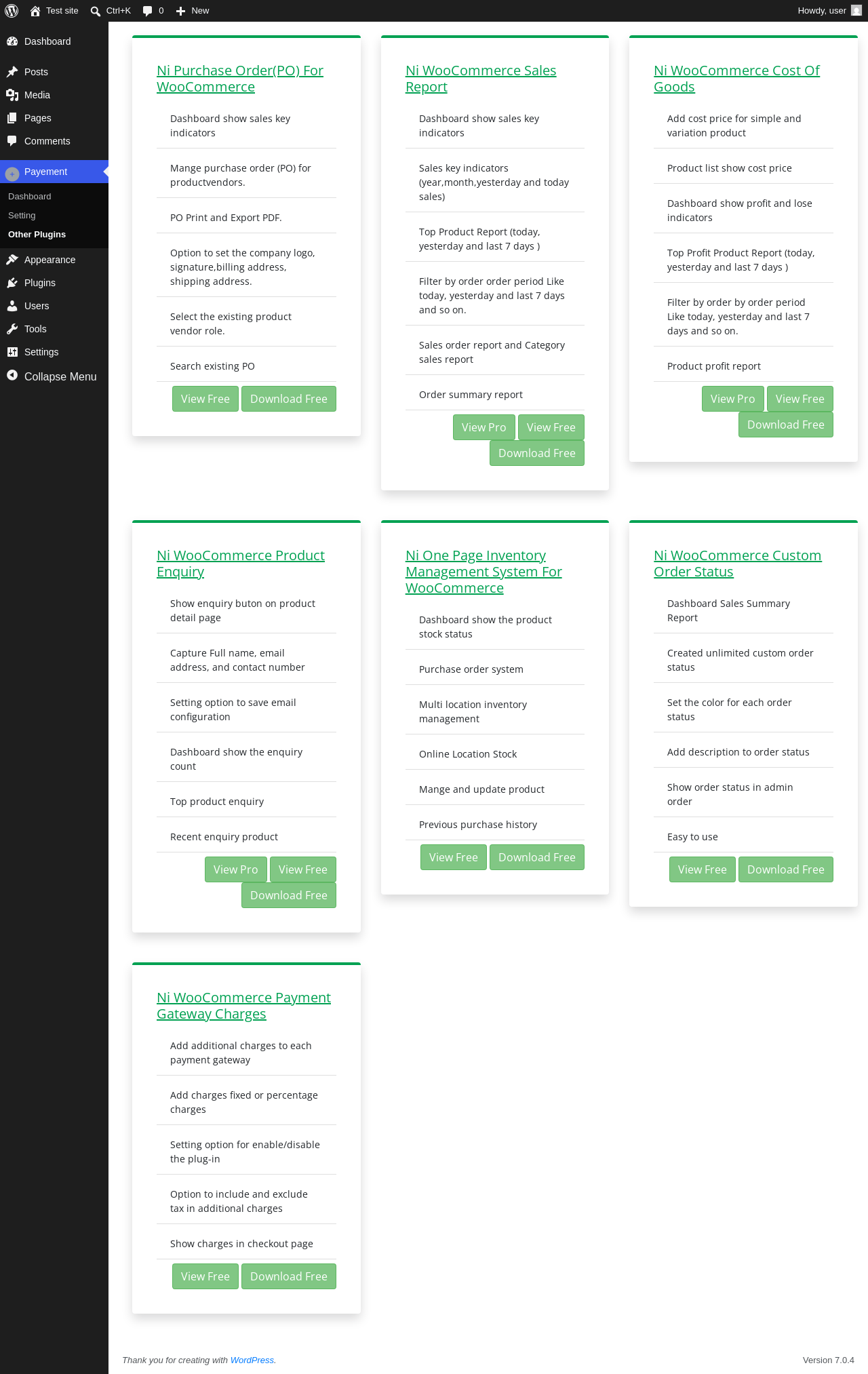Click the Tools wrench icon
This screenshot has width=868, height=1374.
click(12, 329)
